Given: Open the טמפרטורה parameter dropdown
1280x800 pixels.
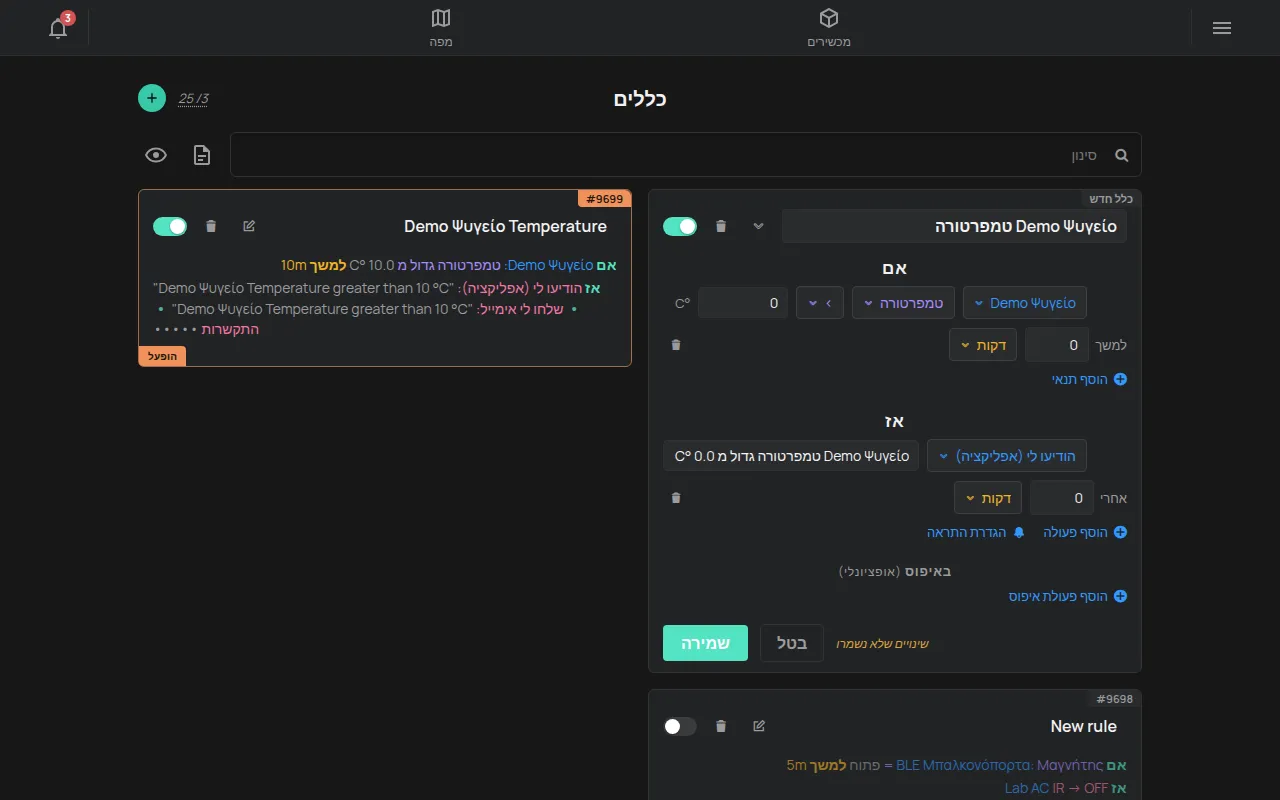Looking at the screenshot, I should click(x=903, y=303).
